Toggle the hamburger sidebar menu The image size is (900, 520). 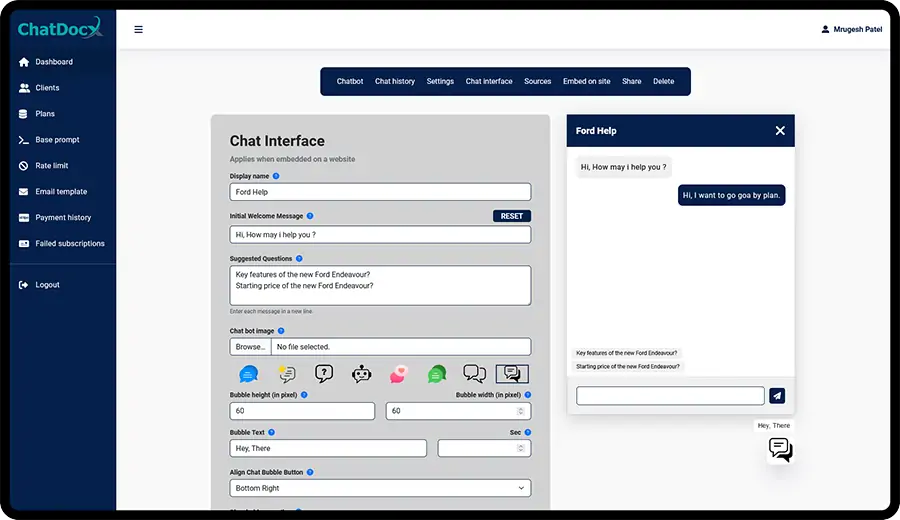click(x=138, y=29)
